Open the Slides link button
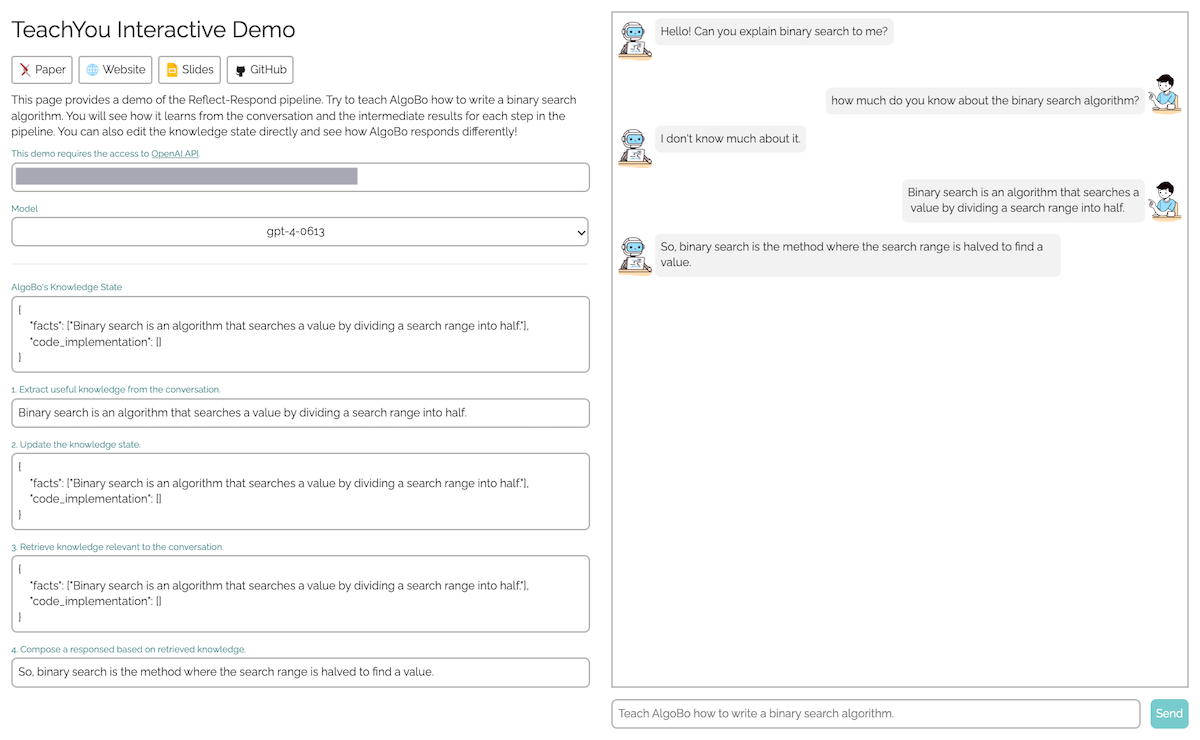 [x=190, y=70]
